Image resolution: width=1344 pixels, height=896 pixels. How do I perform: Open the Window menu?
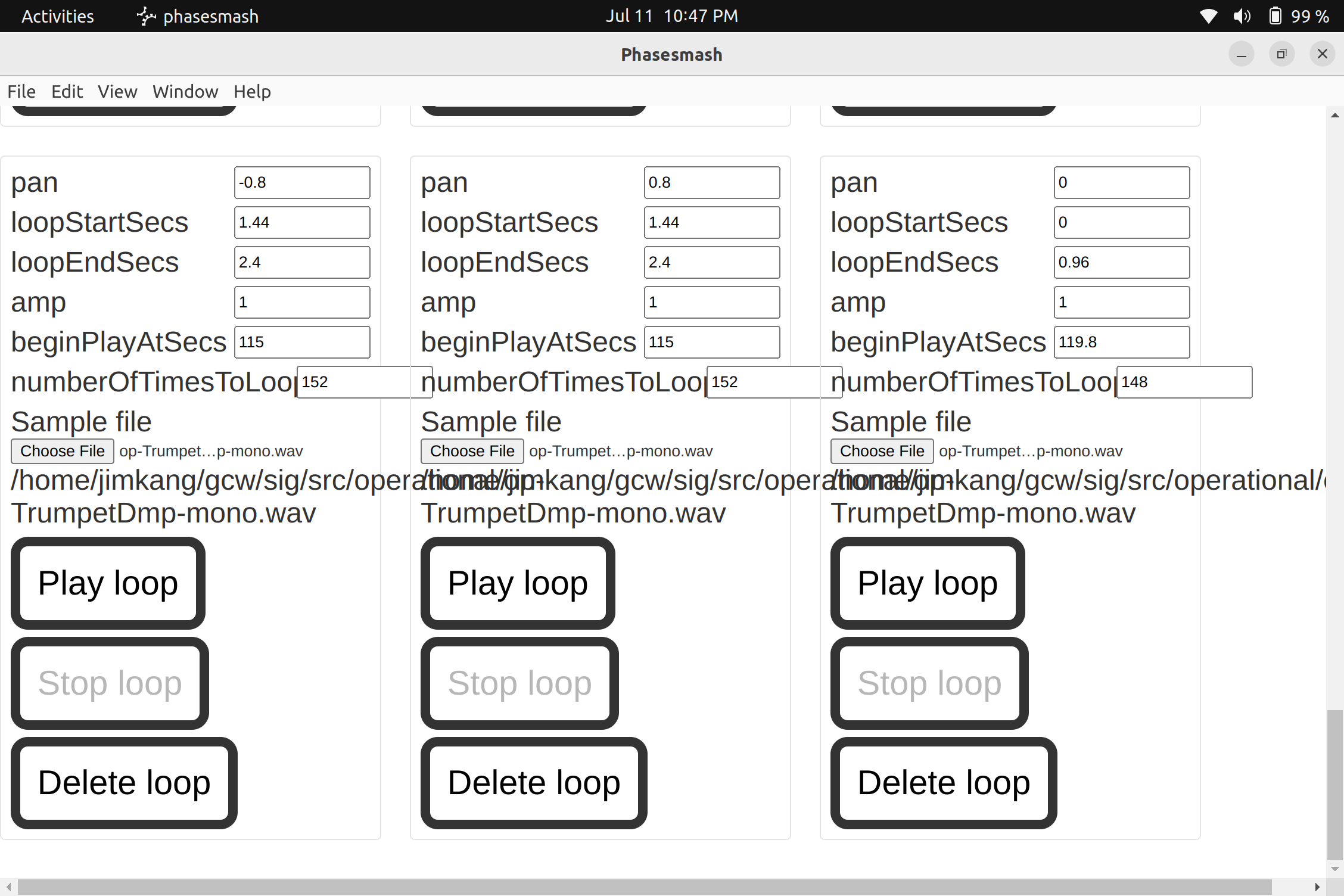185,91
